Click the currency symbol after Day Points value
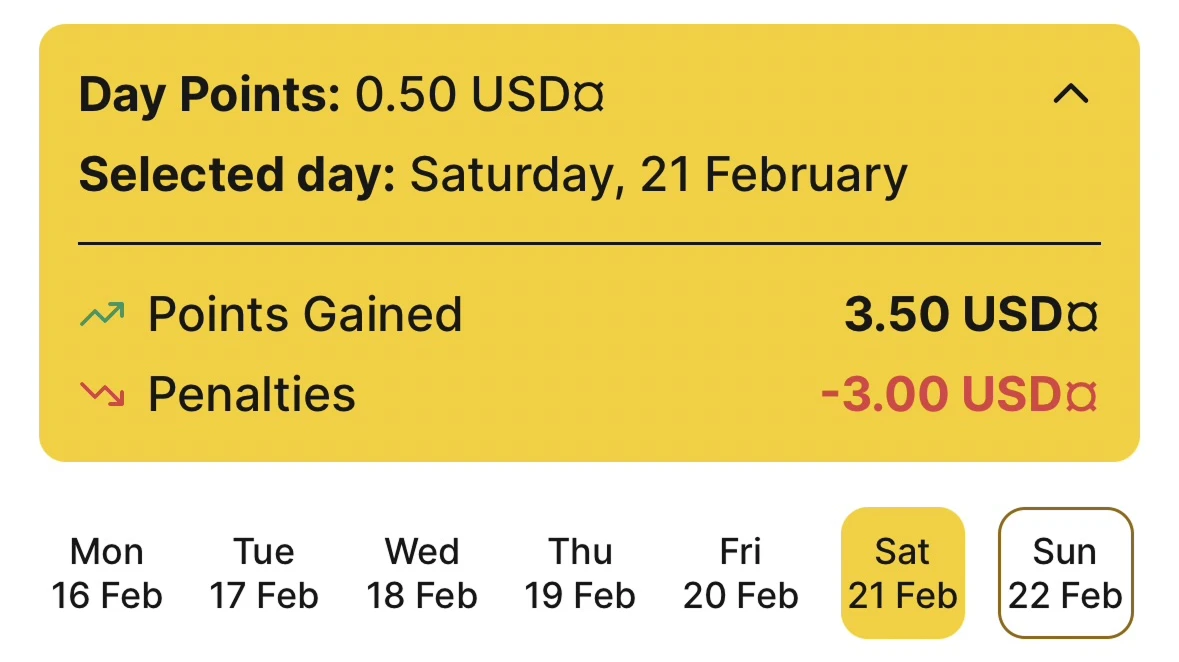 pyautogui.click(x=587, y=93)
